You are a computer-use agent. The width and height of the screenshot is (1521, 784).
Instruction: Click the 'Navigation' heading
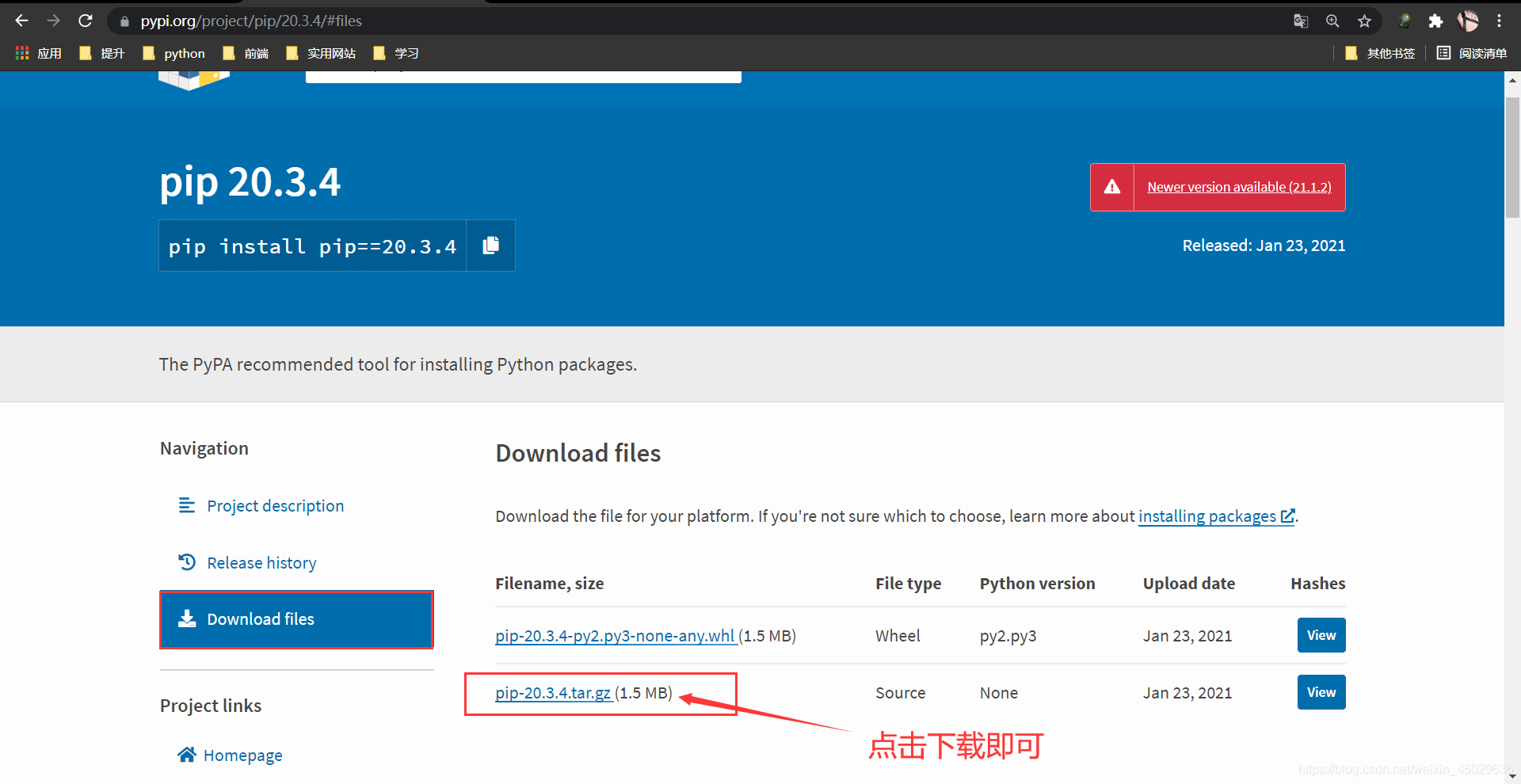pyautogui.click(x=204, y=448)
